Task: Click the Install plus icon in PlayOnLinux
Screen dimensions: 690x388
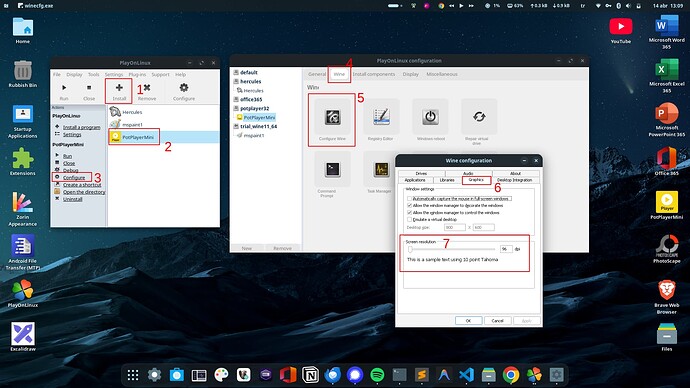Action: 119,88
